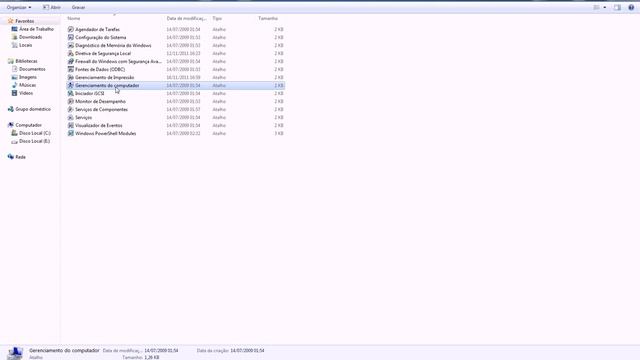Select the Iniciador iSCSI shortcut icon
Viewport: 640px width, 360px height.
point(71,93)
